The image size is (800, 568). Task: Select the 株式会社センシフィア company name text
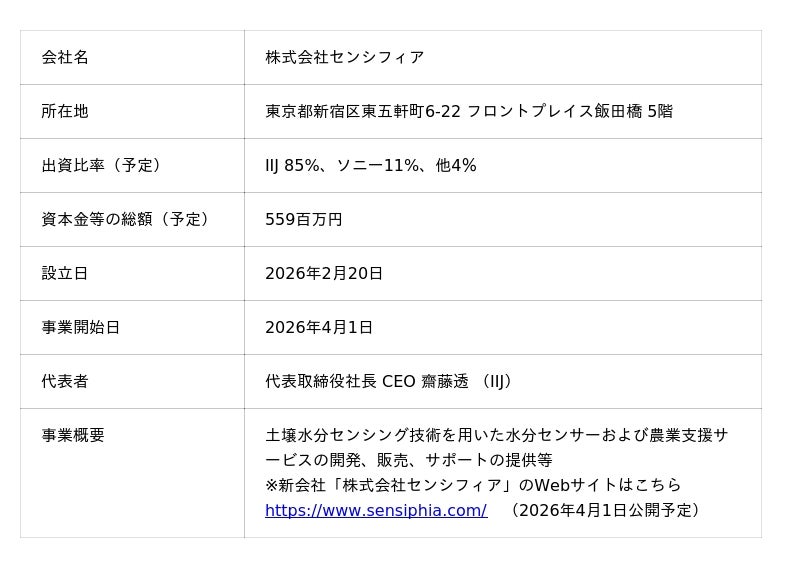click(345, 57)
